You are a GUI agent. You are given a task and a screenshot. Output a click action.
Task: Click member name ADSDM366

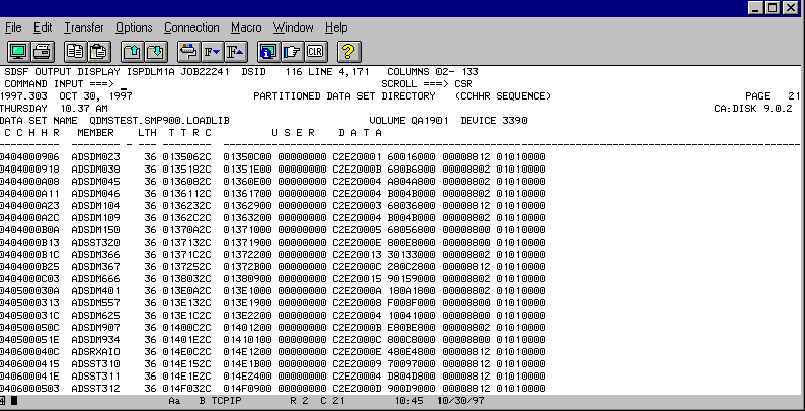click(96, 255)
